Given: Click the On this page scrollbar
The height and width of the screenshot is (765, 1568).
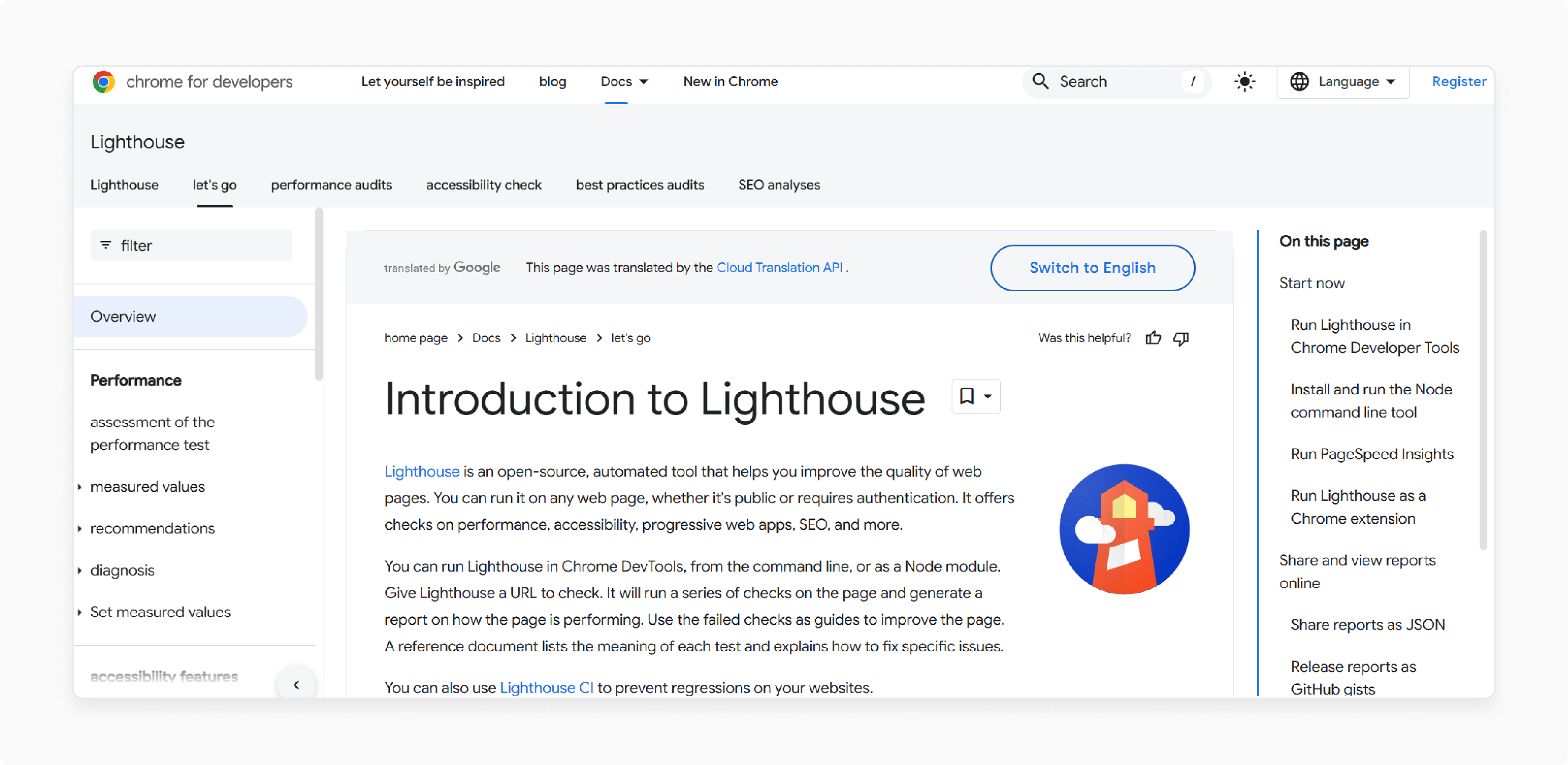Looking at the screenshot, I should tap(1483, 390).
